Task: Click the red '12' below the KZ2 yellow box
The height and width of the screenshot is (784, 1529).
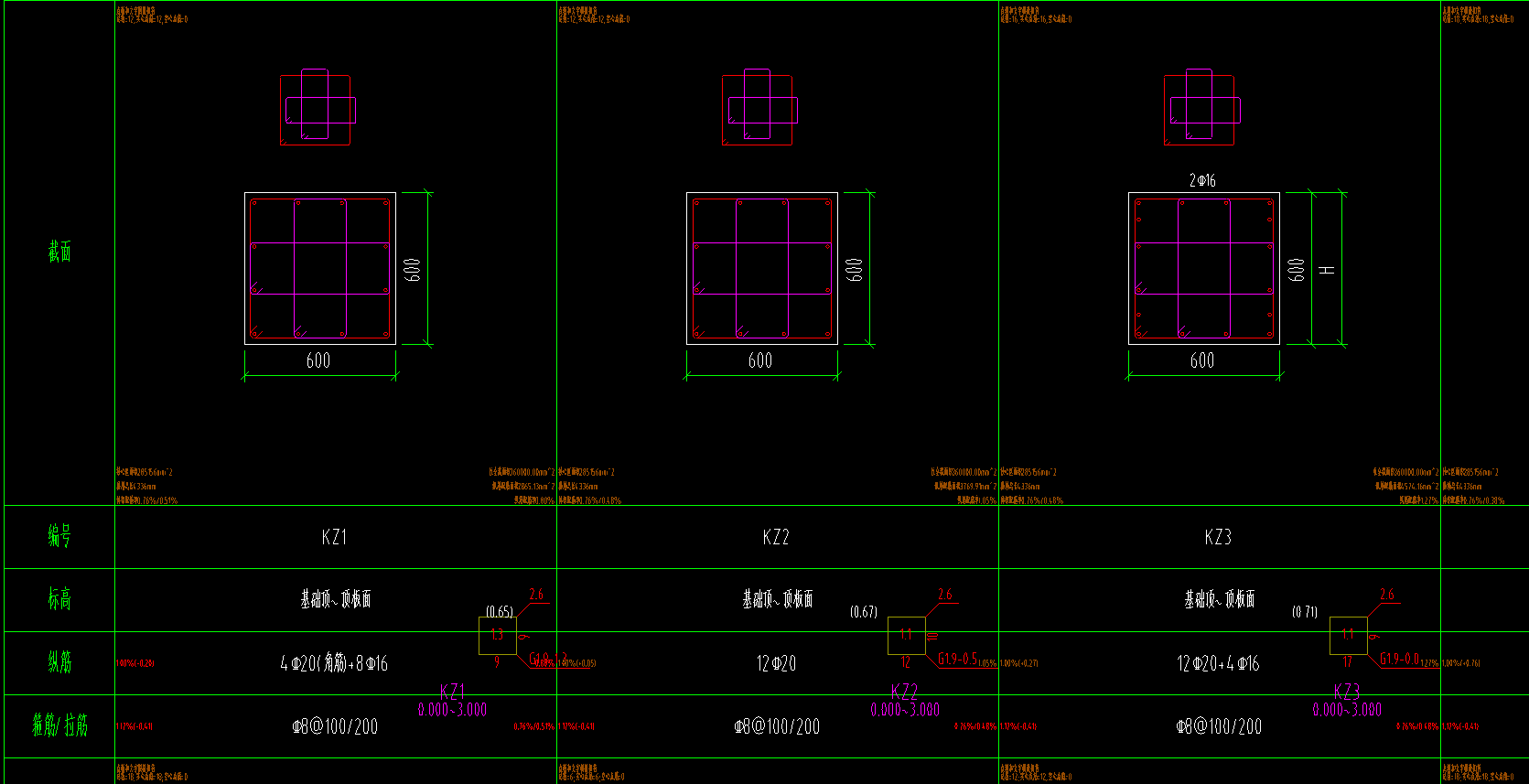Action: click(906, 662)
